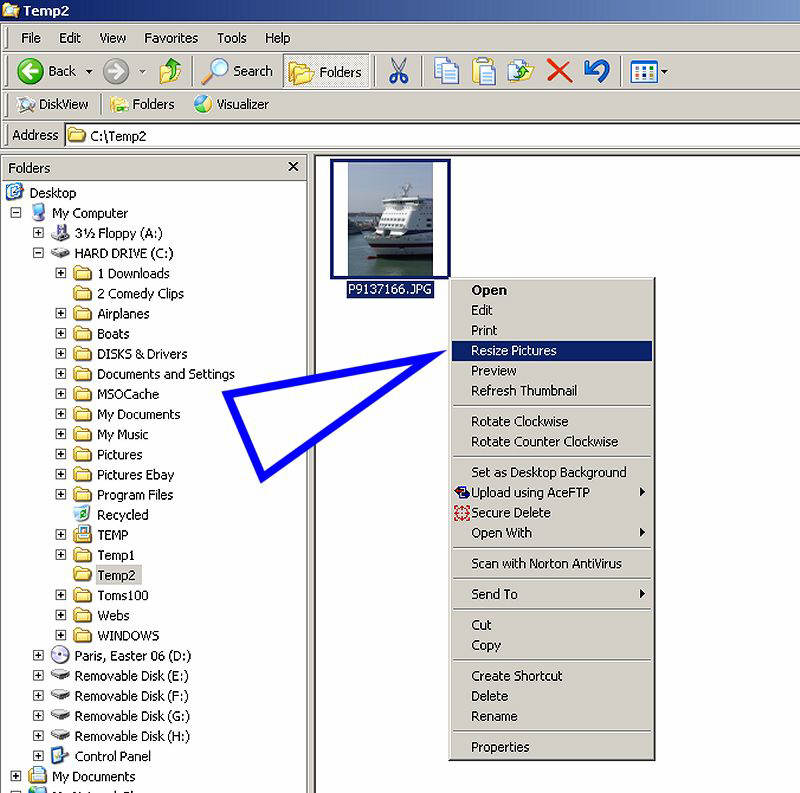Open the Favorites menu
The width and height of the screenshot is (800, 793).
coord(171,38)
